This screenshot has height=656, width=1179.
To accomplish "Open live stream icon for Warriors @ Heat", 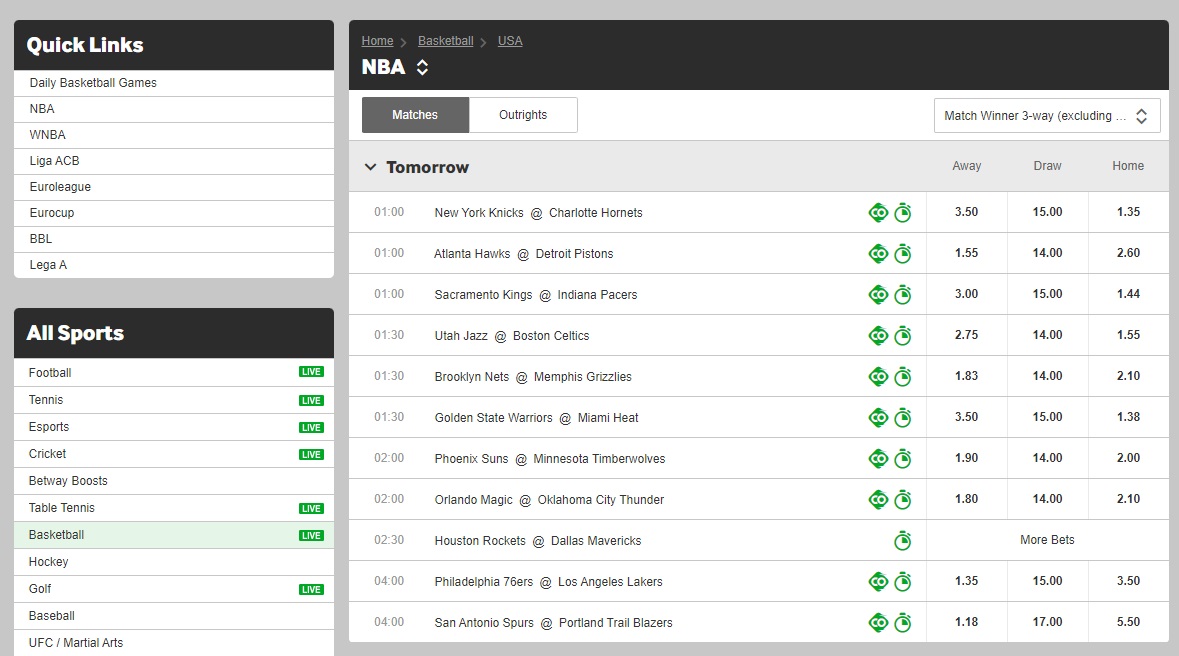I will coord(878,418).
